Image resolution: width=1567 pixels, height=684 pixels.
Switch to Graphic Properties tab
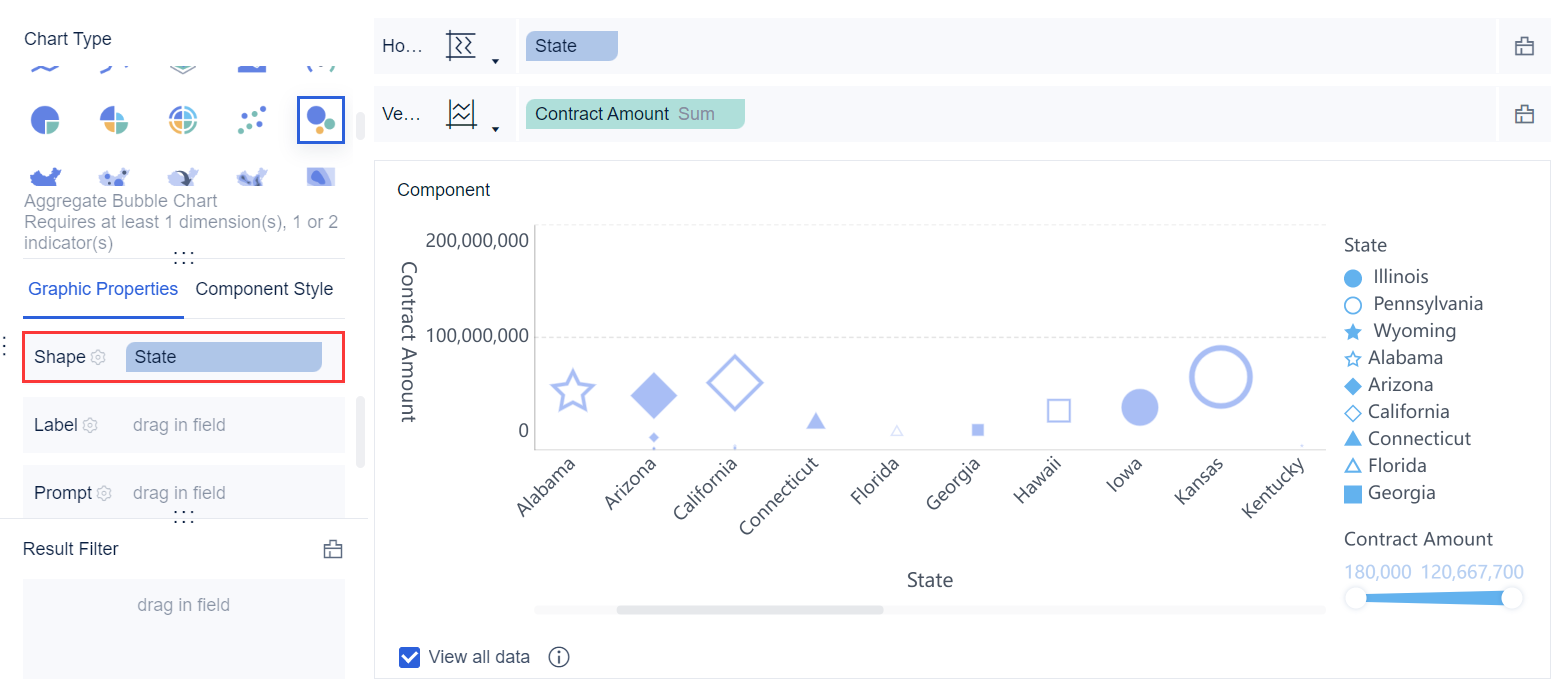pyautogui.click(x=103, y=289)
